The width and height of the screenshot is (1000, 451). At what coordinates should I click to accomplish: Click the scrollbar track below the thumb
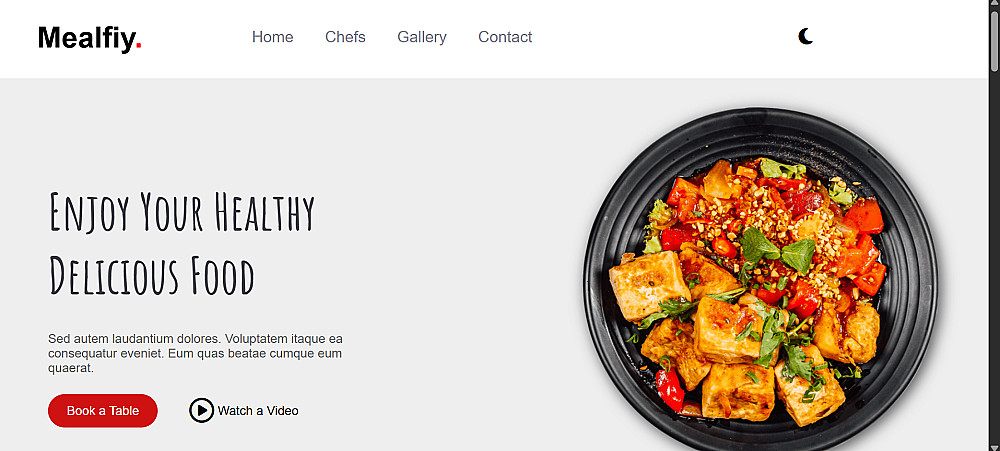(x=994, y=255)
